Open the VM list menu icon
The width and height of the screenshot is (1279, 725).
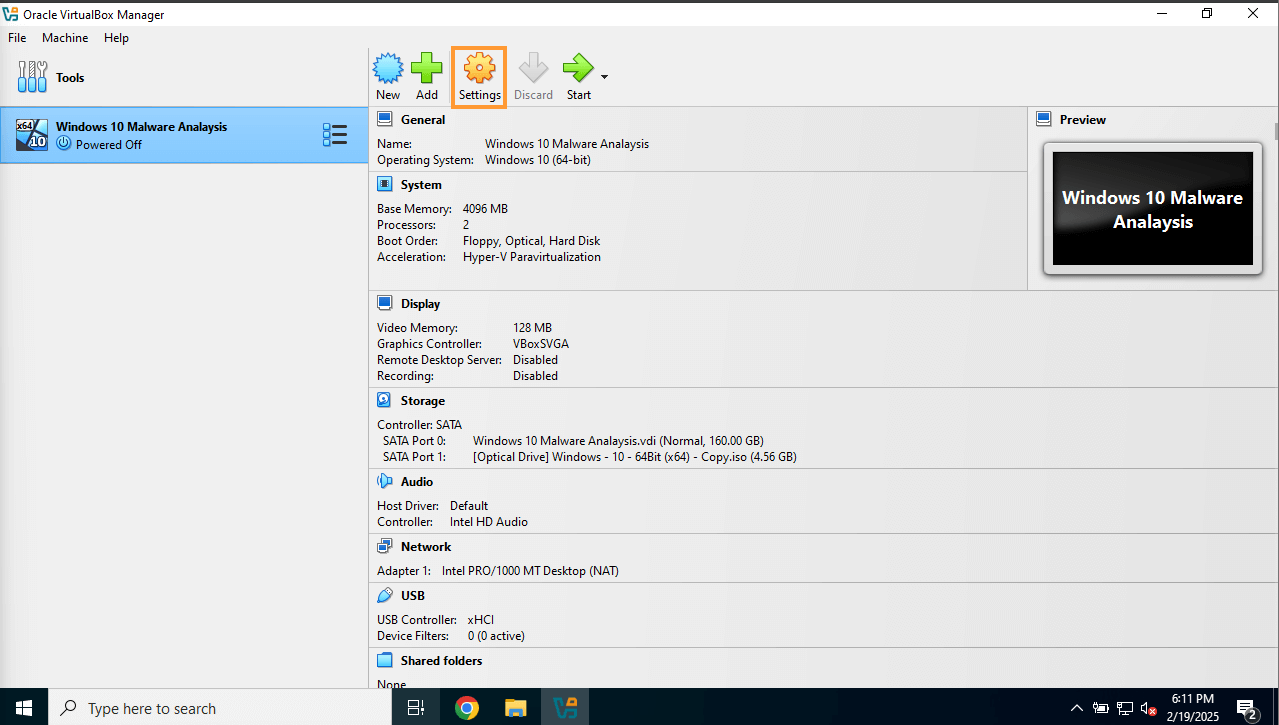(335, 135)
